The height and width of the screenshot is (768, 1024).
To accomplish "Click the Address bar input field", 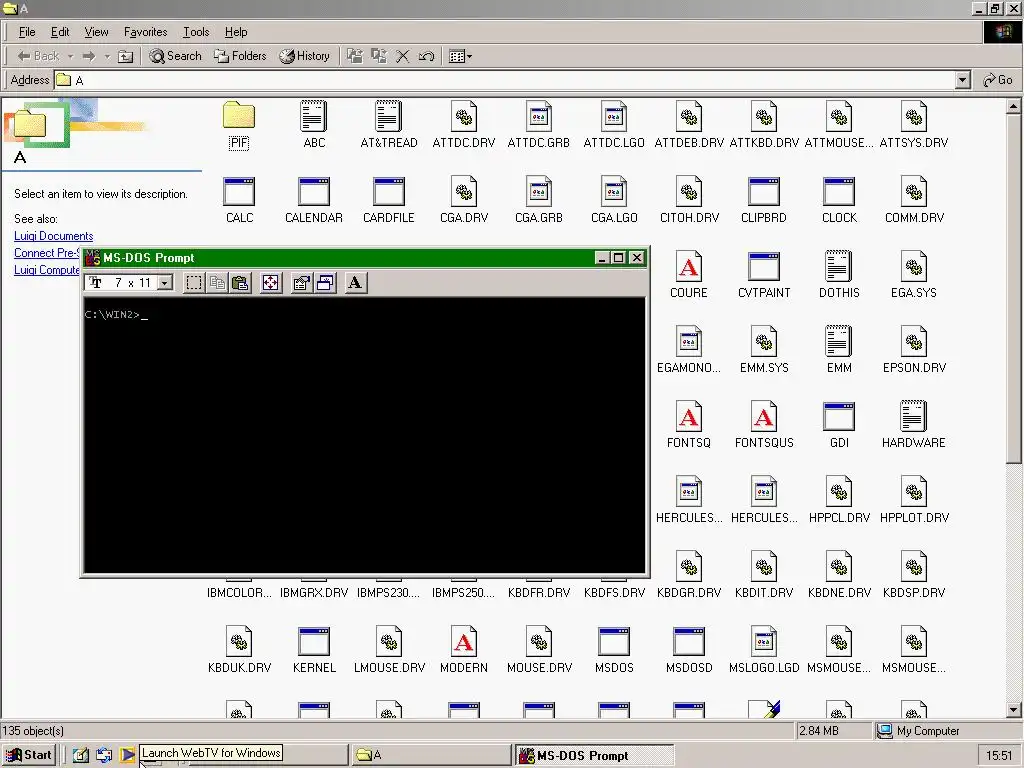I will click(506, 80).
